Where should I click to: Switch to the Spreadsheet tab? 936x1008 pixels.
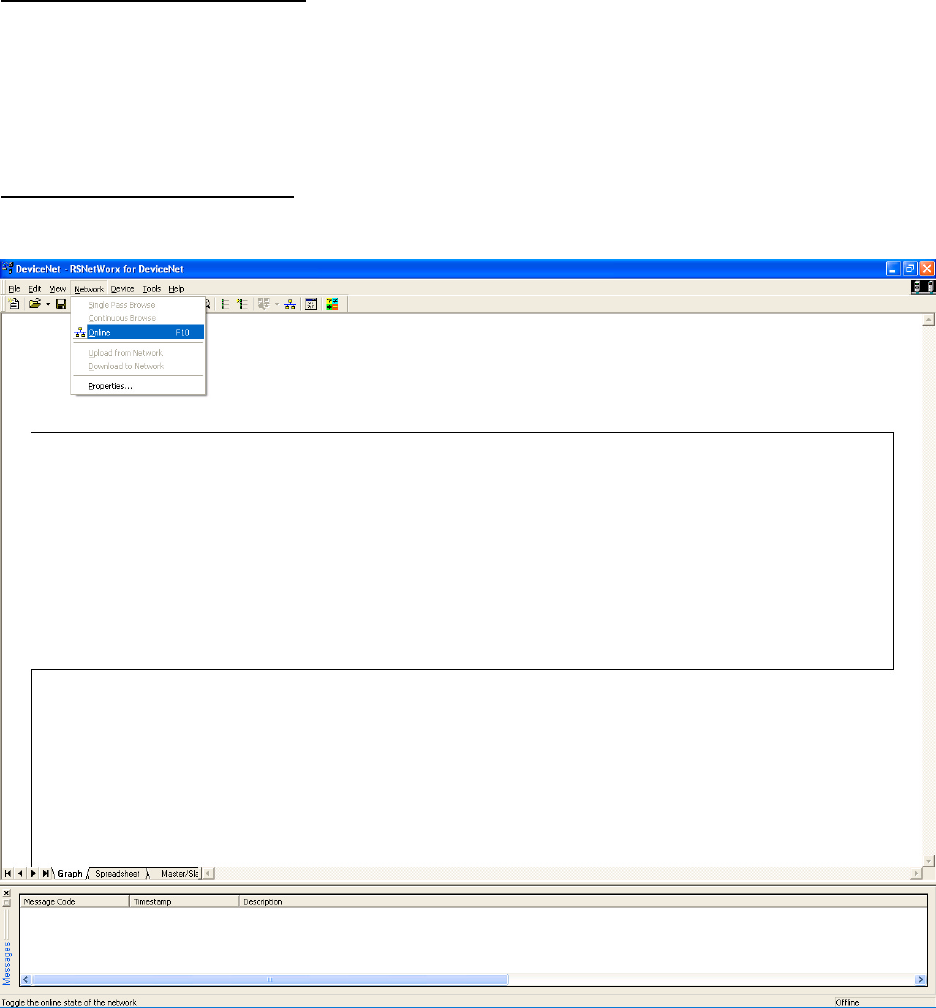[117, 873]
